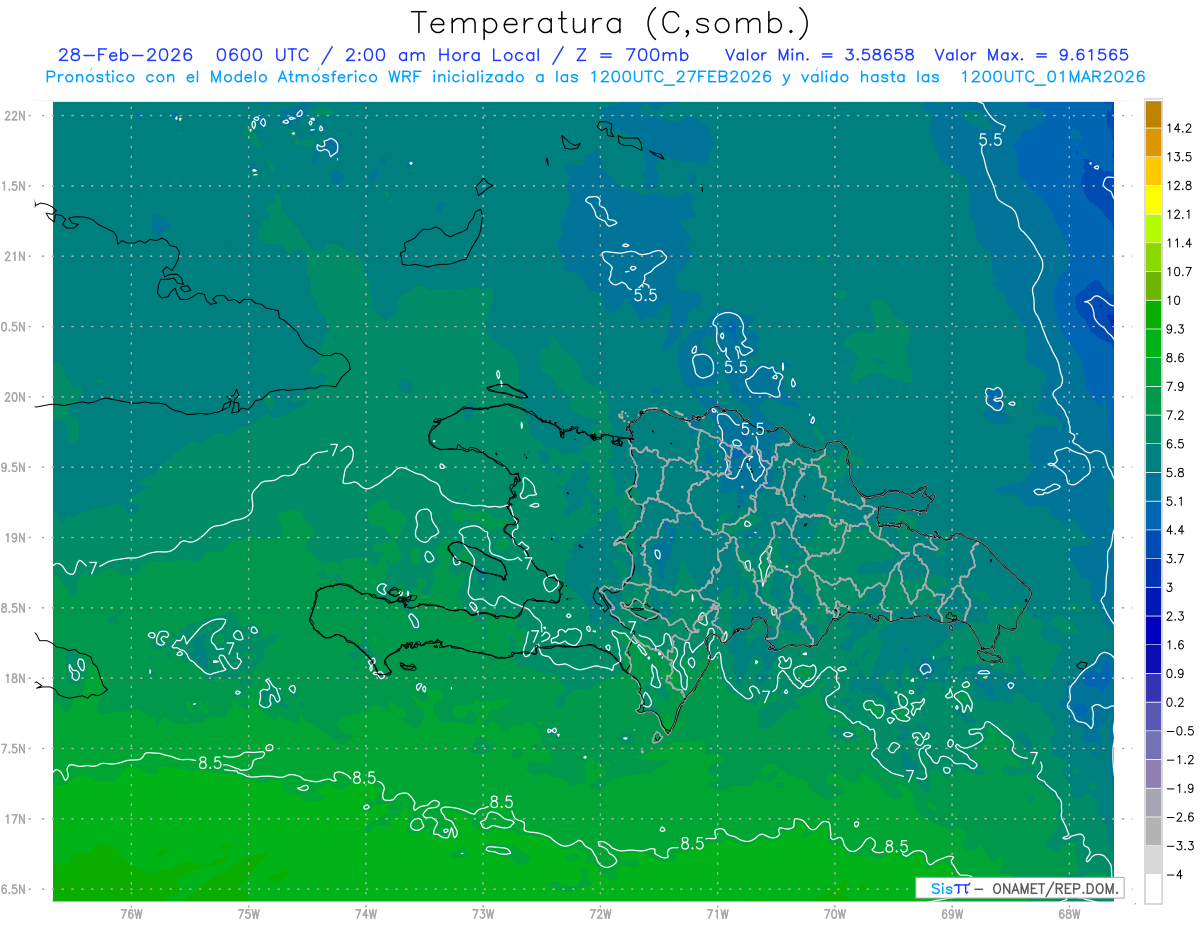
Task: Click the 74W longitude axis label
Action: coord(366,913)
